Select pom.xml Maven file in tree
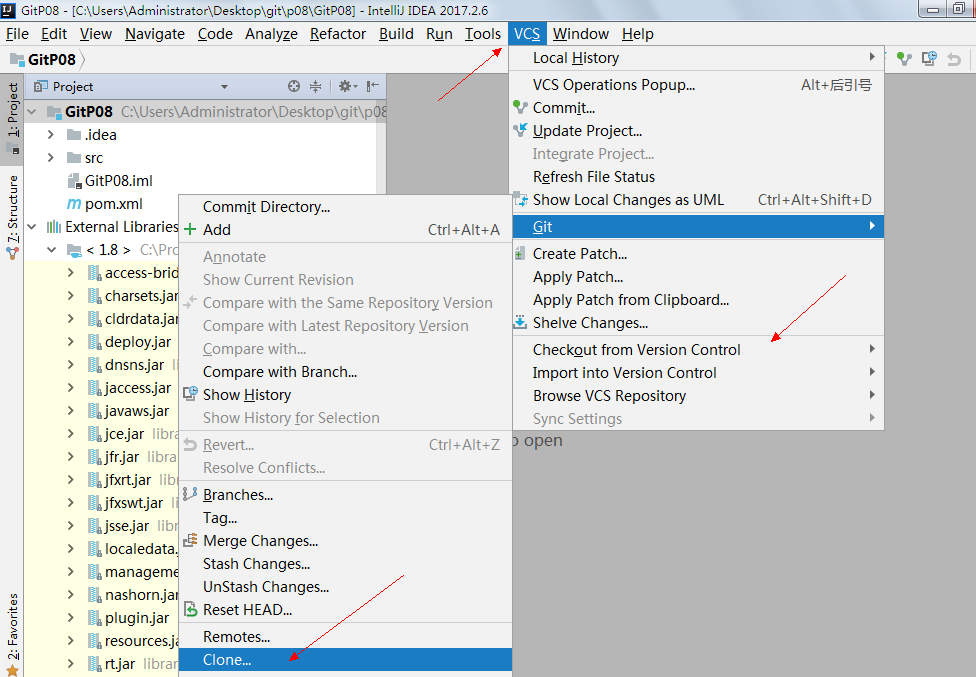 113,204
